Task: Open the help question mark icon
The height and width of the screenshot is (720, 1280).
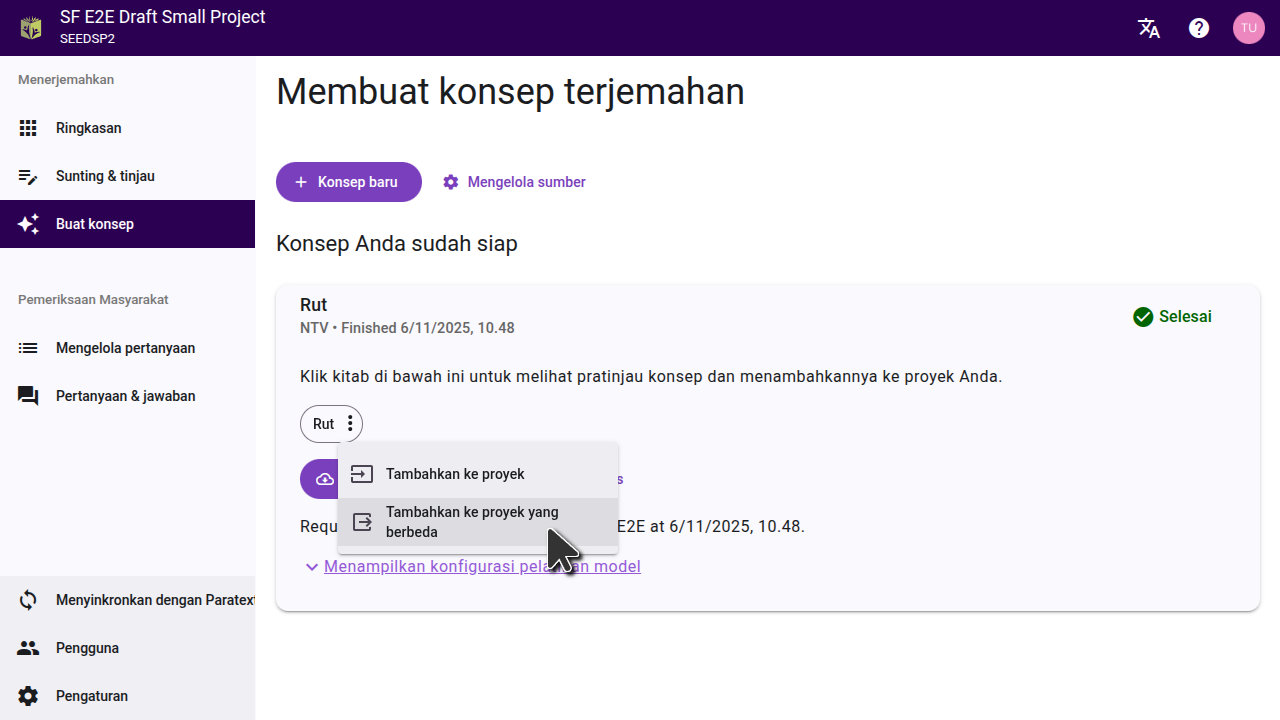Action: (x=1199, y=28)
